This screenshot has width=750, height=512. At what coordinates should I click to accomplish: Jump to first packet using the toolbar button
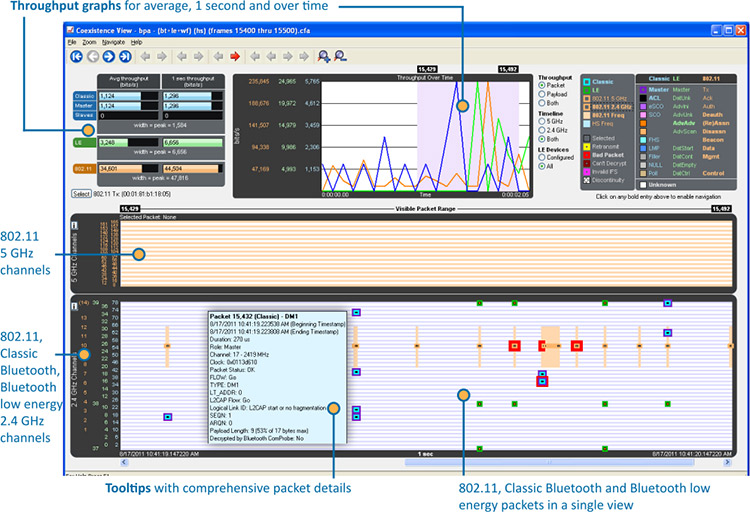pos(76,57)
